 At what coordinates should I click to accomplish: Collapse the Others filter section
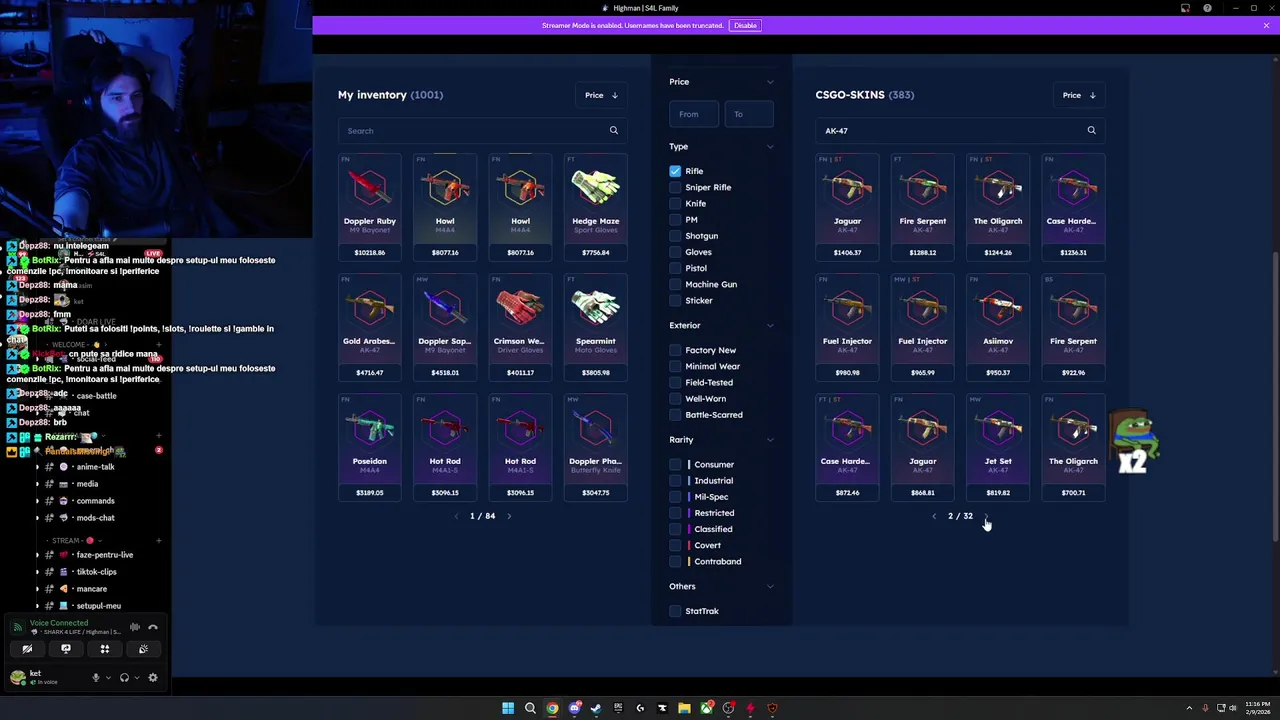point(770,586)
